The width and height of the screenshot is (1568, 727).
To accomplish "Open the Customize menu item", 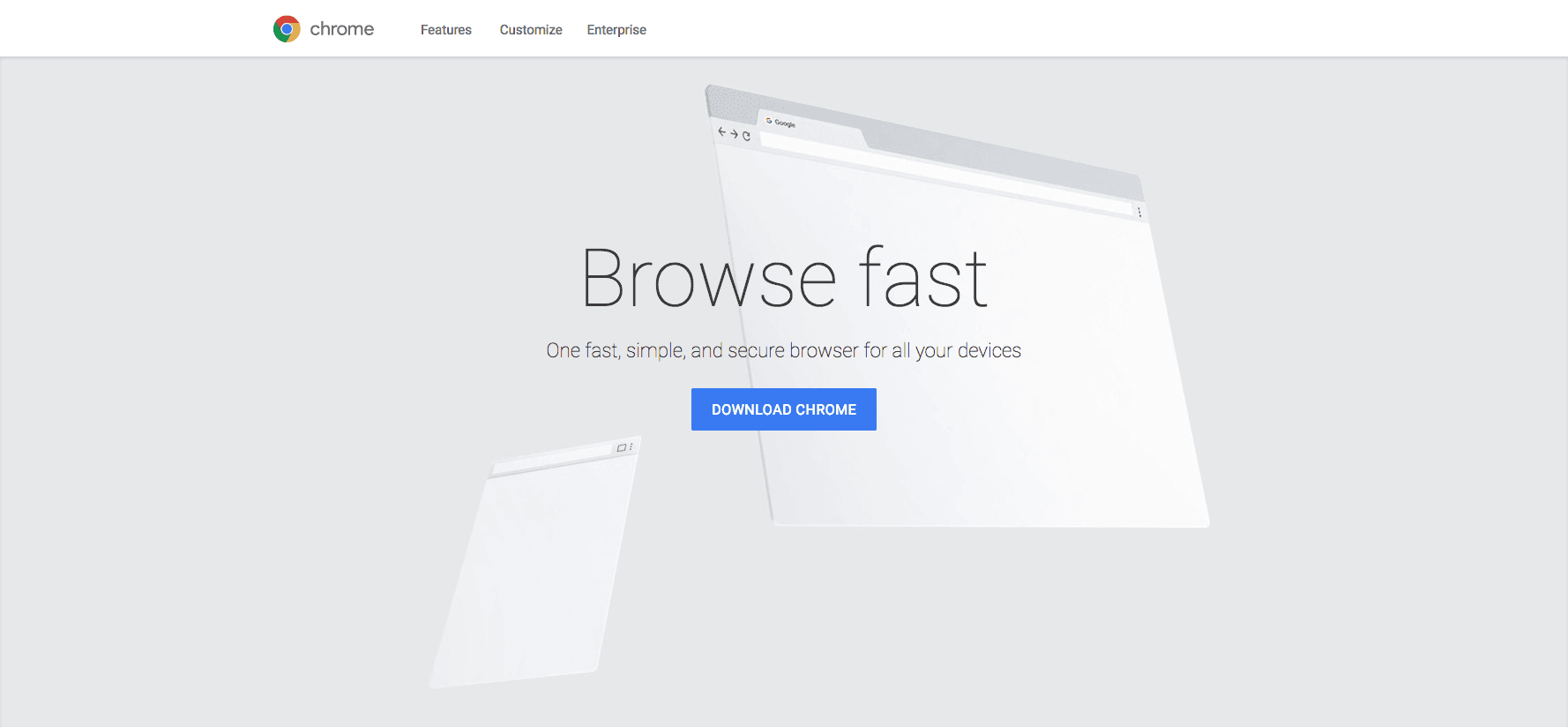I will point(531,30).
